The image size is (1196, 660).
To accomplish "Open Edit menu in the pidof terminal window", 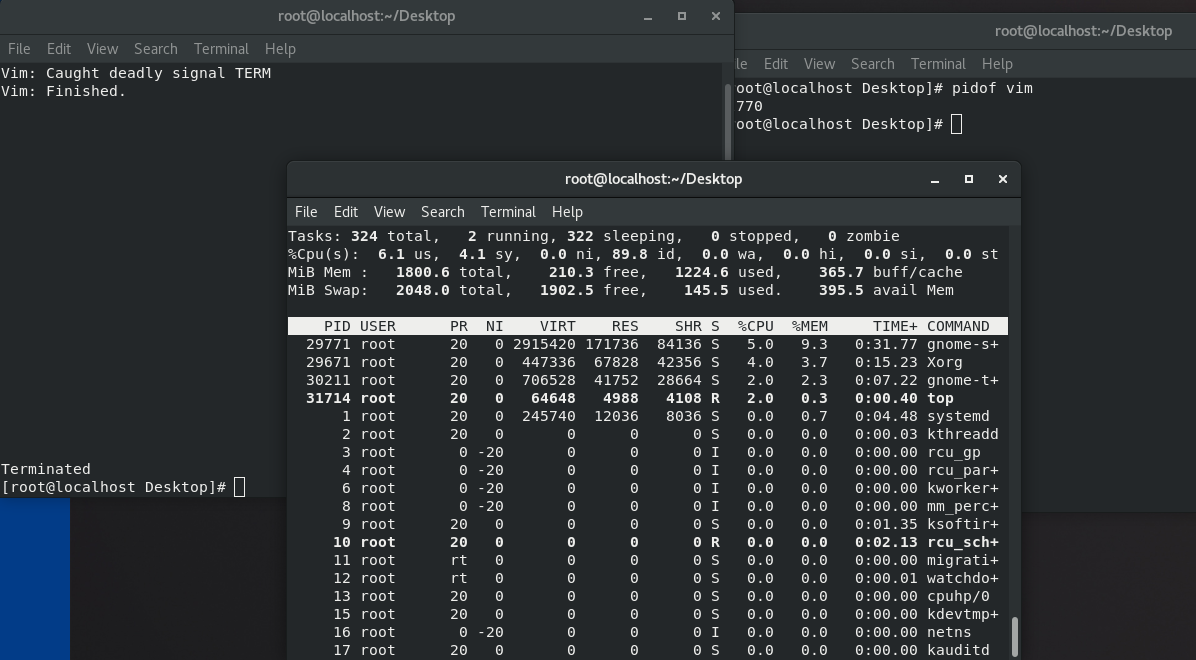I will (776, 64).
